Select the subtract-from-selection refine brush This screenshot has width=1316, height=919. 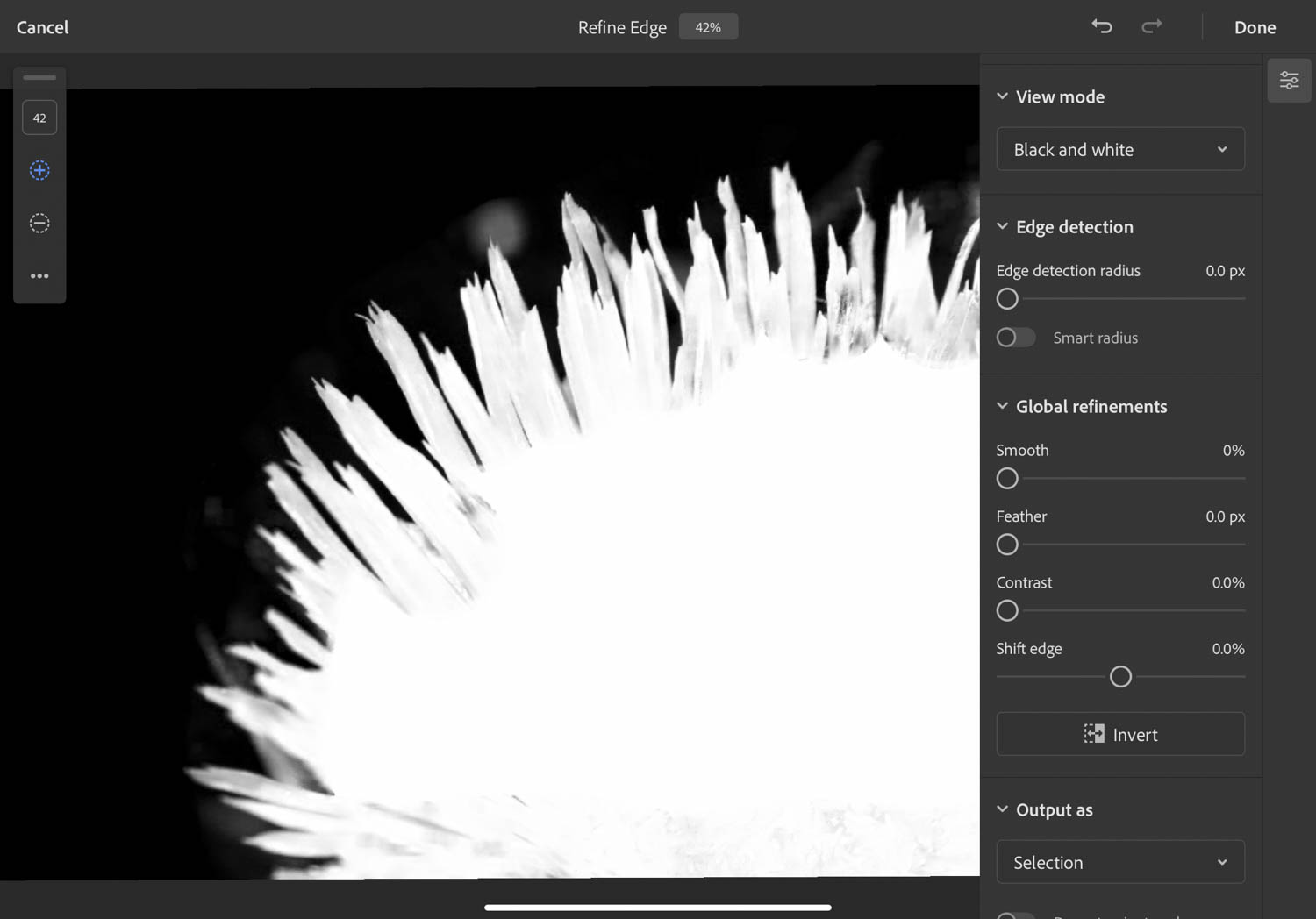pos(39,223)
